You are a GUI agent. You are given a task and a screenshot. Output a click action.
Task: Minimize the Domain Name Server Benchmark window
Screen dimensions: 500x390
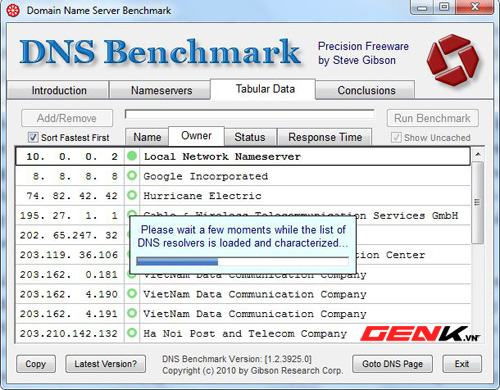pos(422,7)
